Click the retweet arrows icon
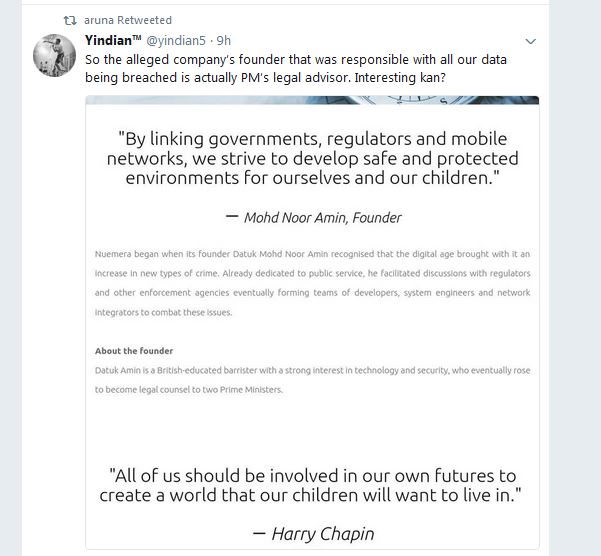 [x=69, y=20]
